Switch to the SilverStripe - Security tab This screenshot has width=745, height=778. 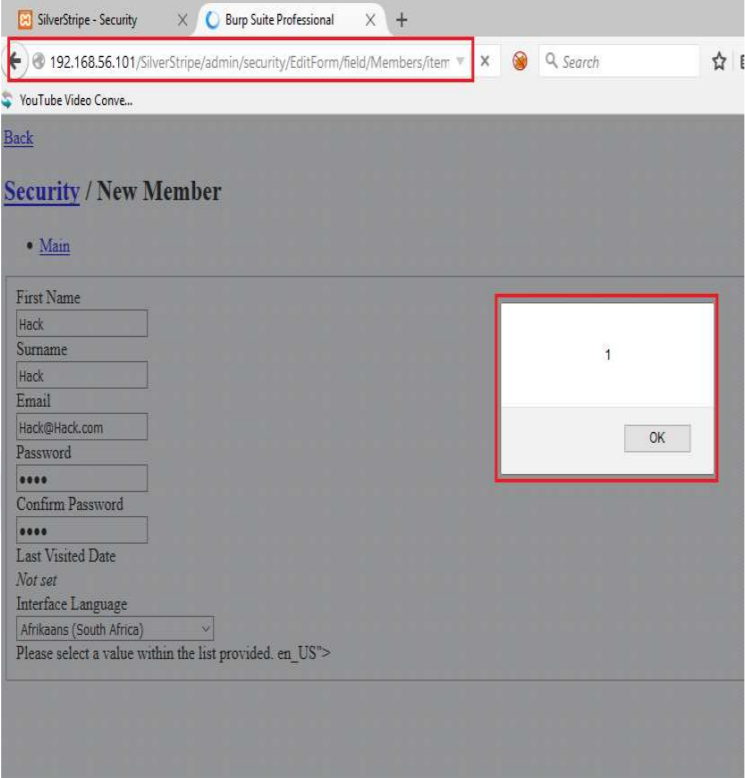point(90,20)
